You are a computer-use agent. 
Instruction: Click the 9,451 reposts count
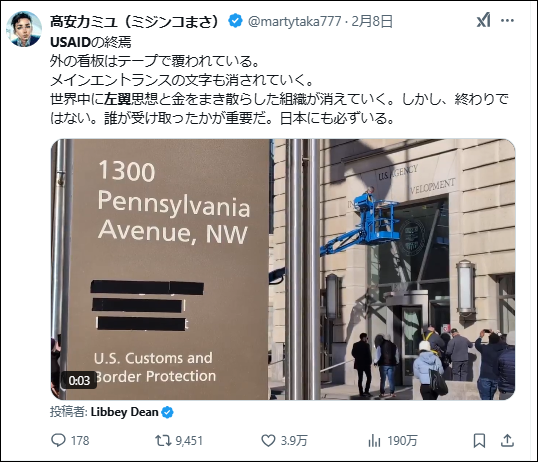click(x=189, y=441)
